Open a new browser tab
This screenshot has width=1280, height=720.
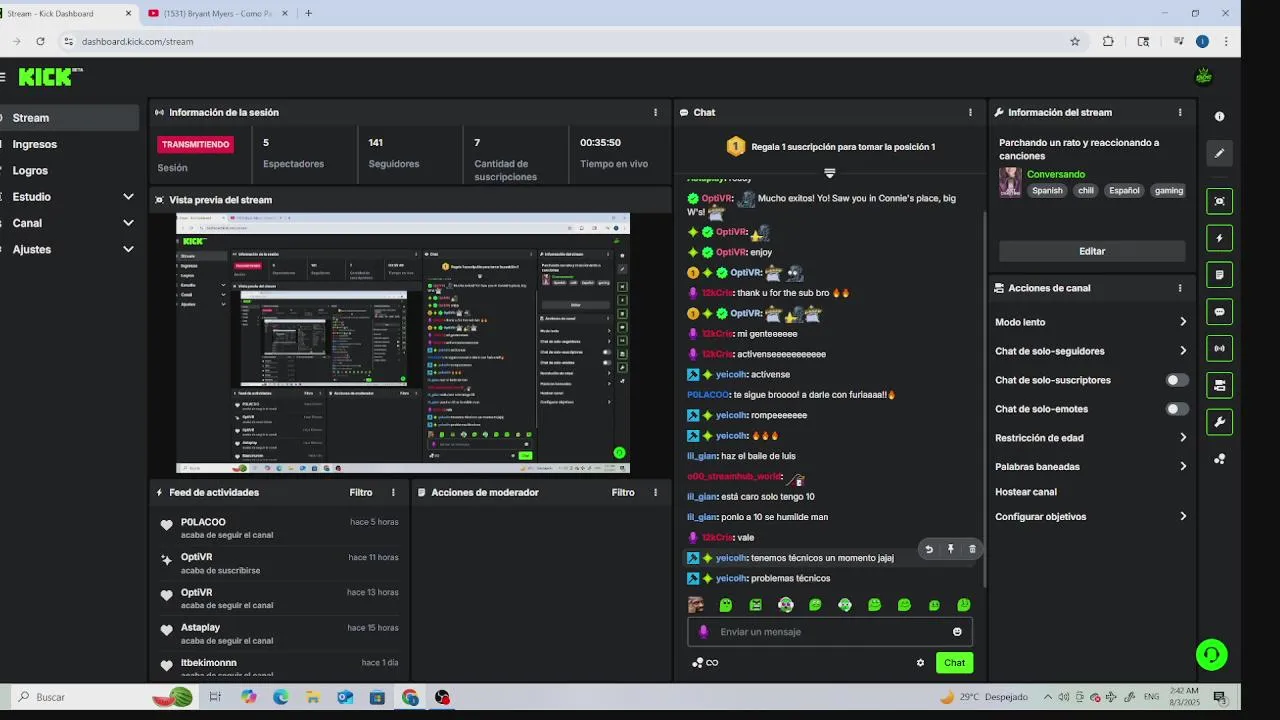[x=308, y=13]
